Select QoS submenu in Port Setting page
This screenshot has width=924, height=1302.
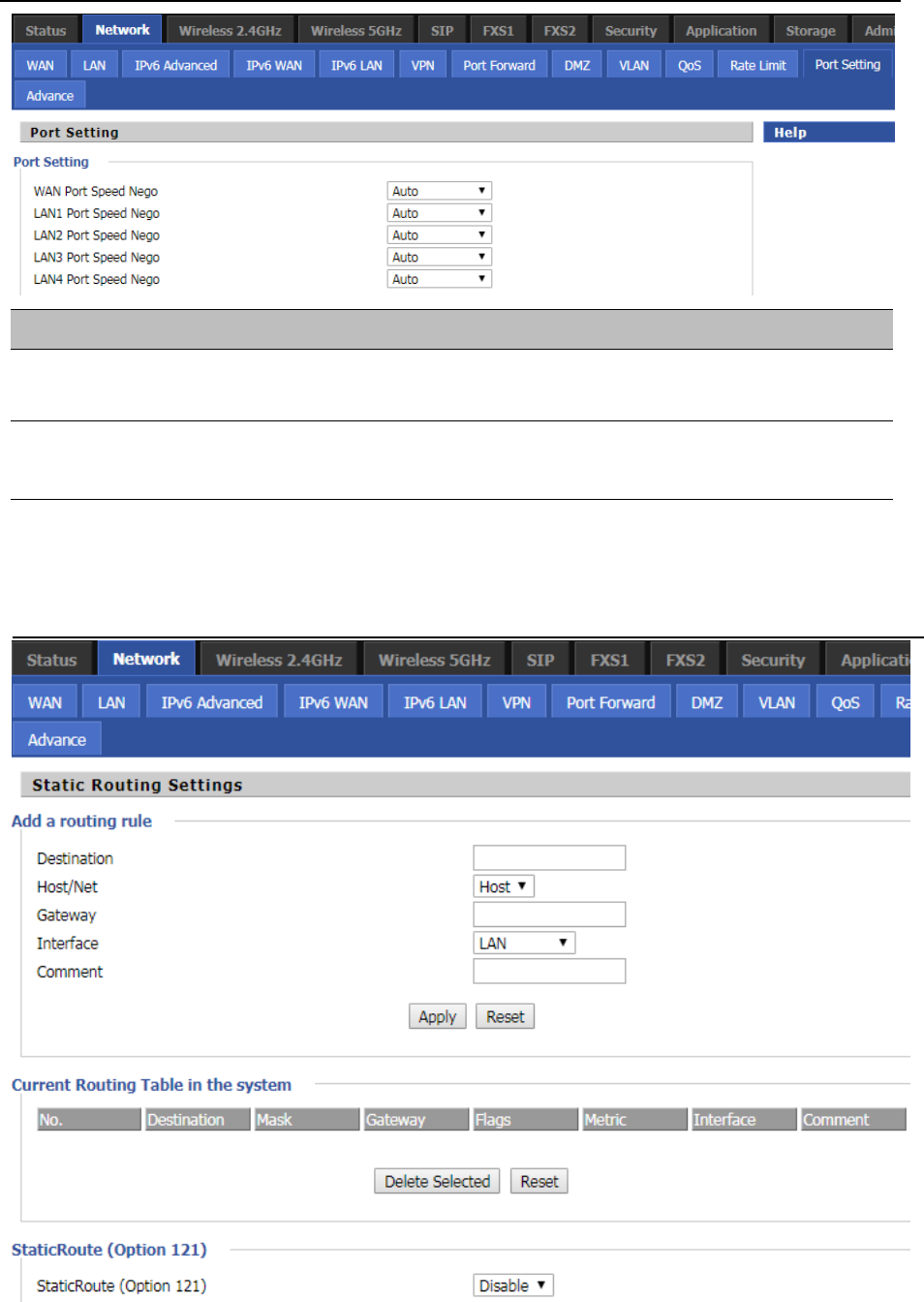click(690, 65)
